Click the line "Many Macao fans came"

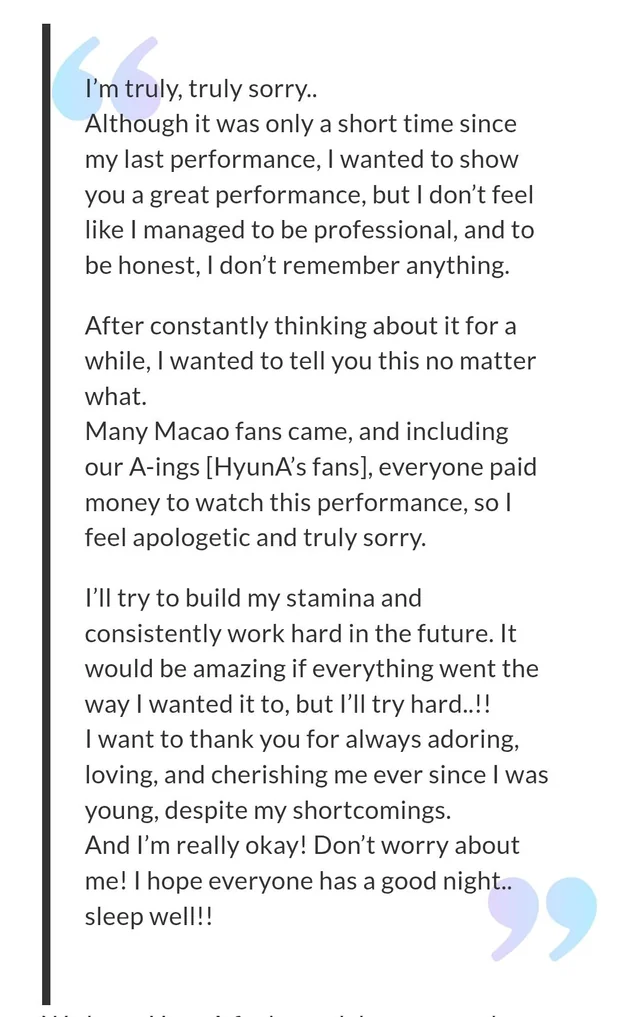coord(296,432)
